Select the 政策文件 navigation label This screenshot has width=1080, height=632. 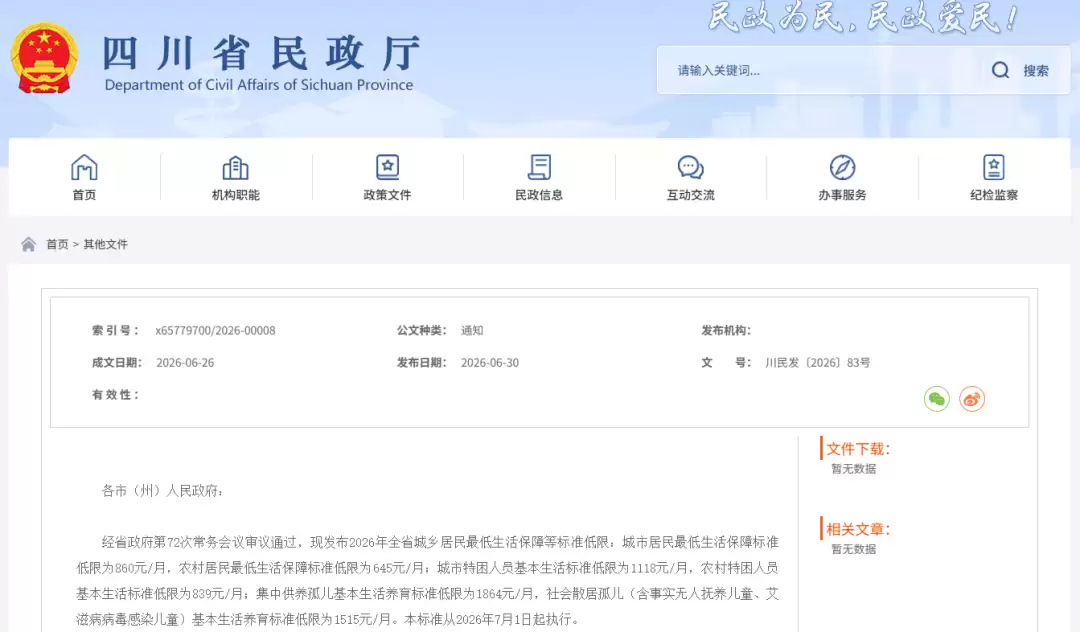click(387, 195)
